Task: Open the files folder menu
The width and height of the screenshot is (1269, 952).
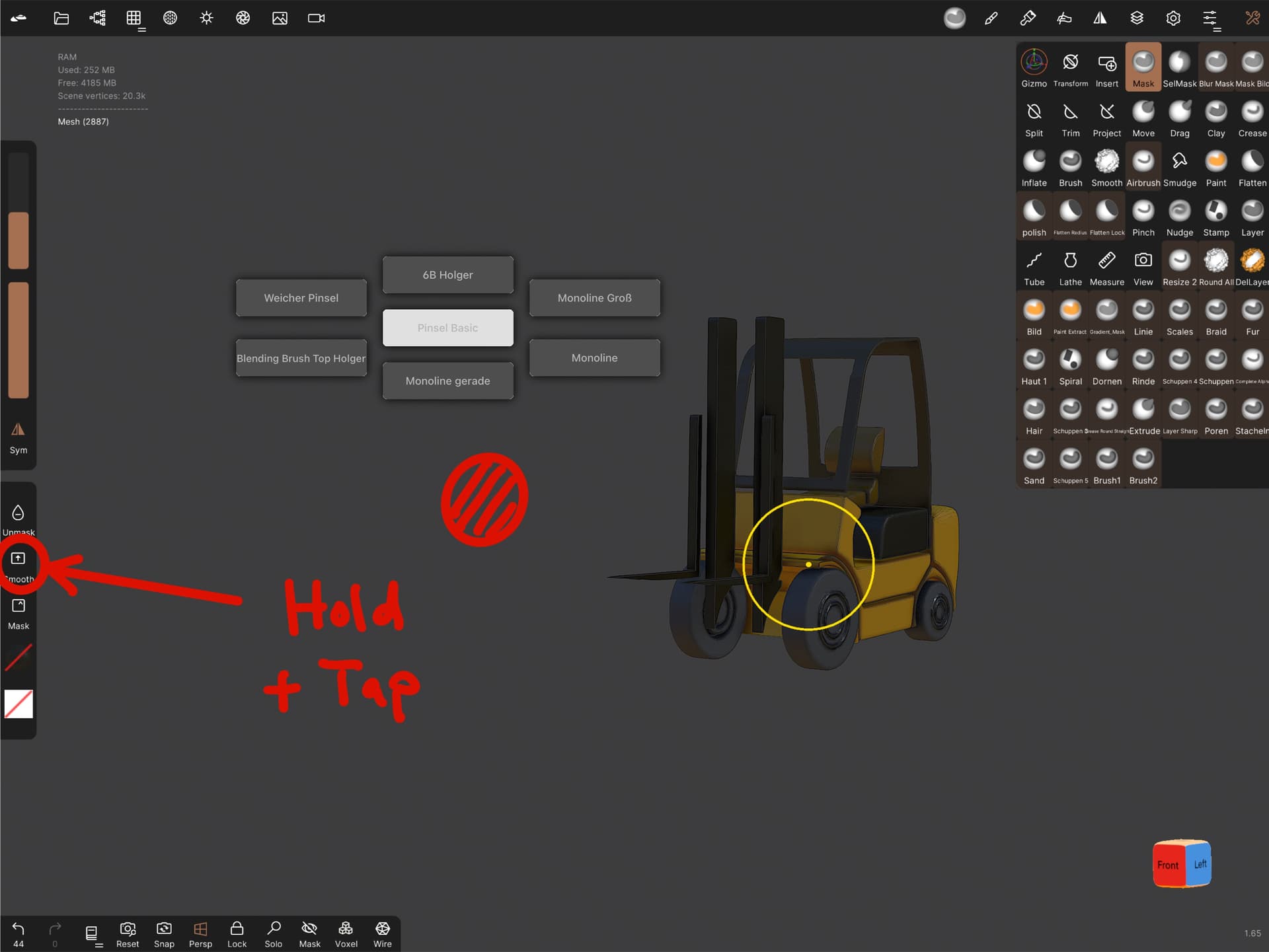Action: [x=61, y=18]
